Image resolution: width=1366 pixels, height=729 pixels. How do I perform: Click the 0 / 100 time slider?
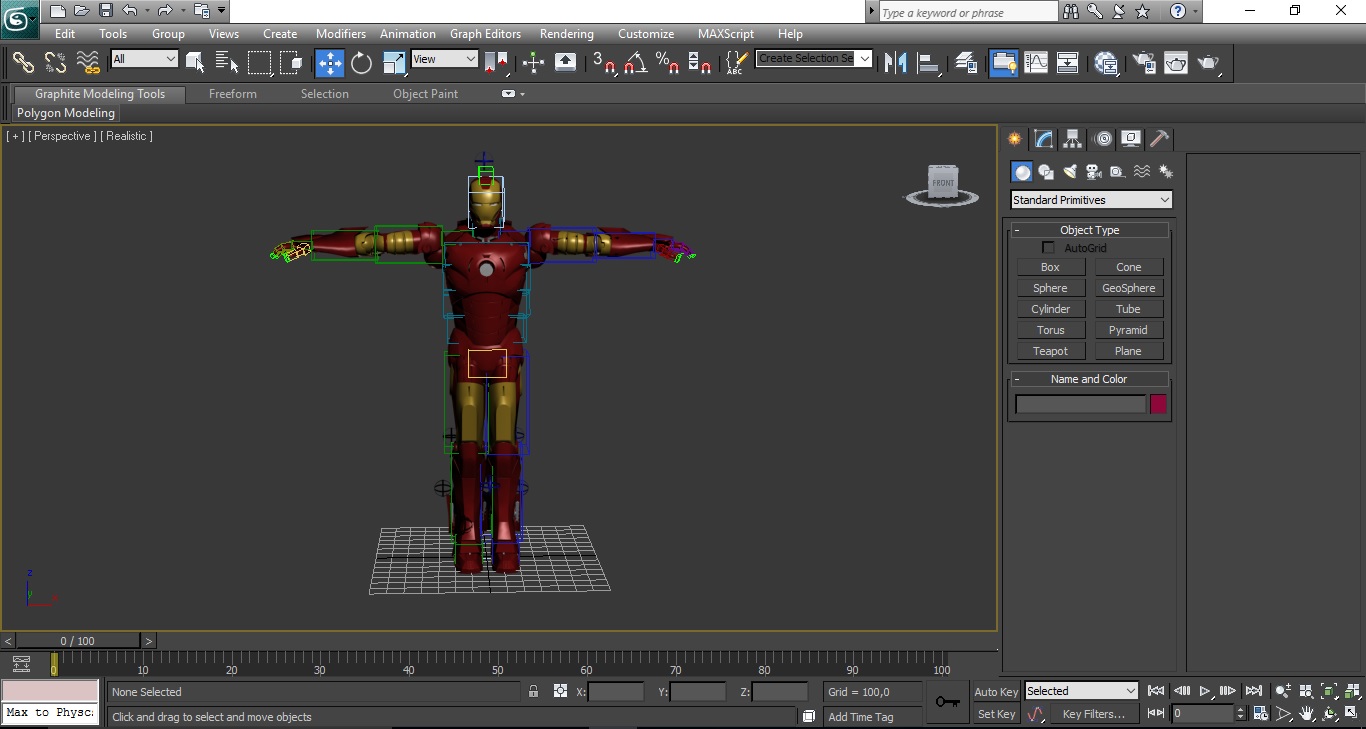point(78,641)
